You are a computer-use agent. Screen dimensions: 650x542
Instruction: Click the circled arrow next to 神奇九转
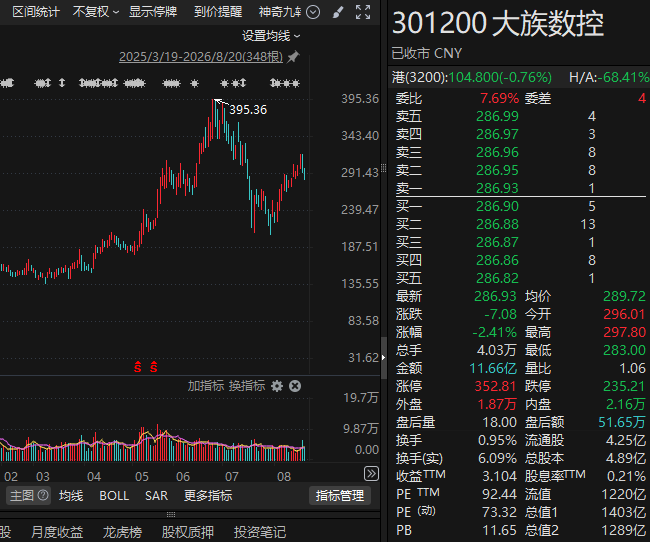point(313,12)
